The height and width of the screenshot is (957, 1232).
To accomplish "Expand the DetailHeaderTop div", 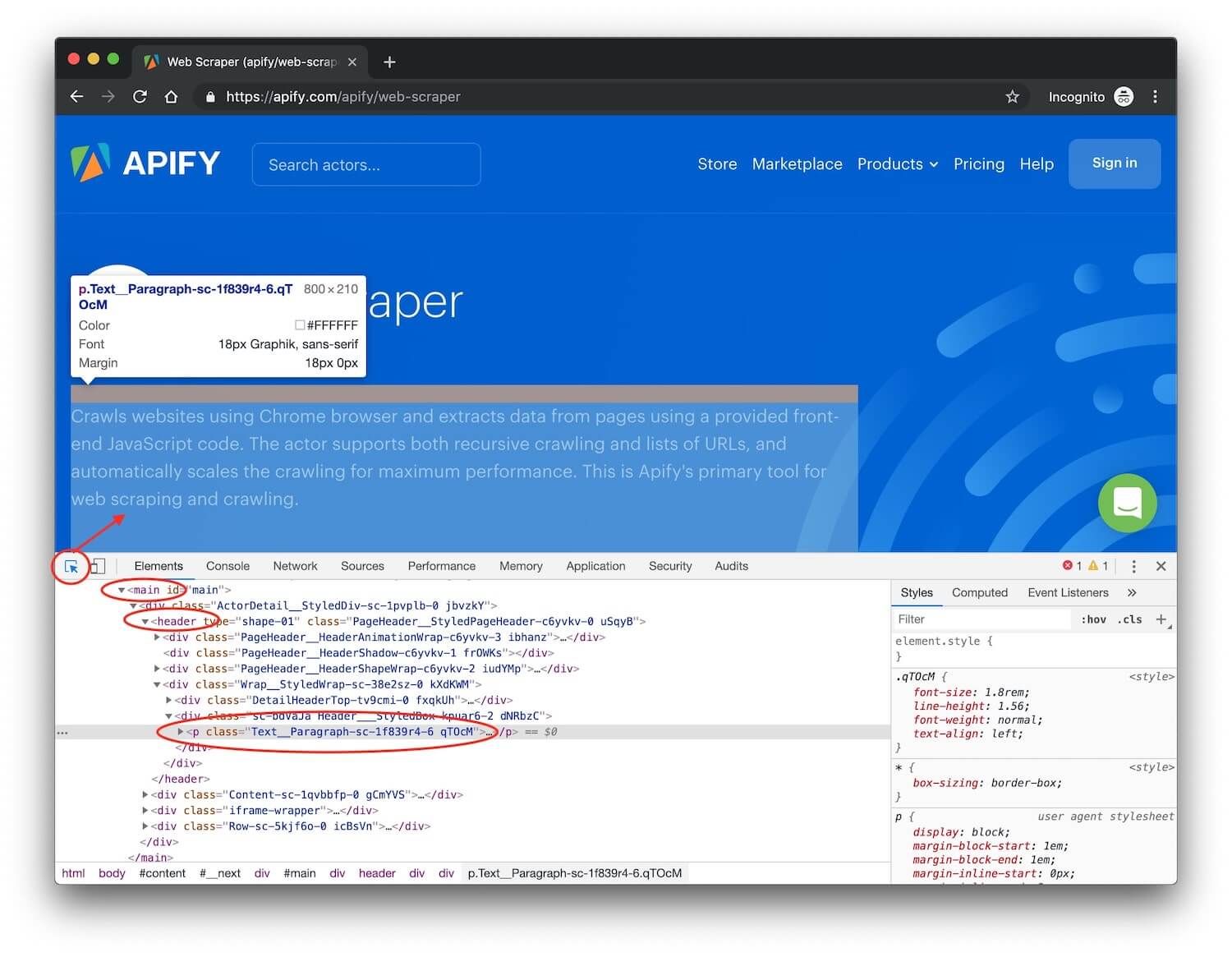I will click(168, 701).
